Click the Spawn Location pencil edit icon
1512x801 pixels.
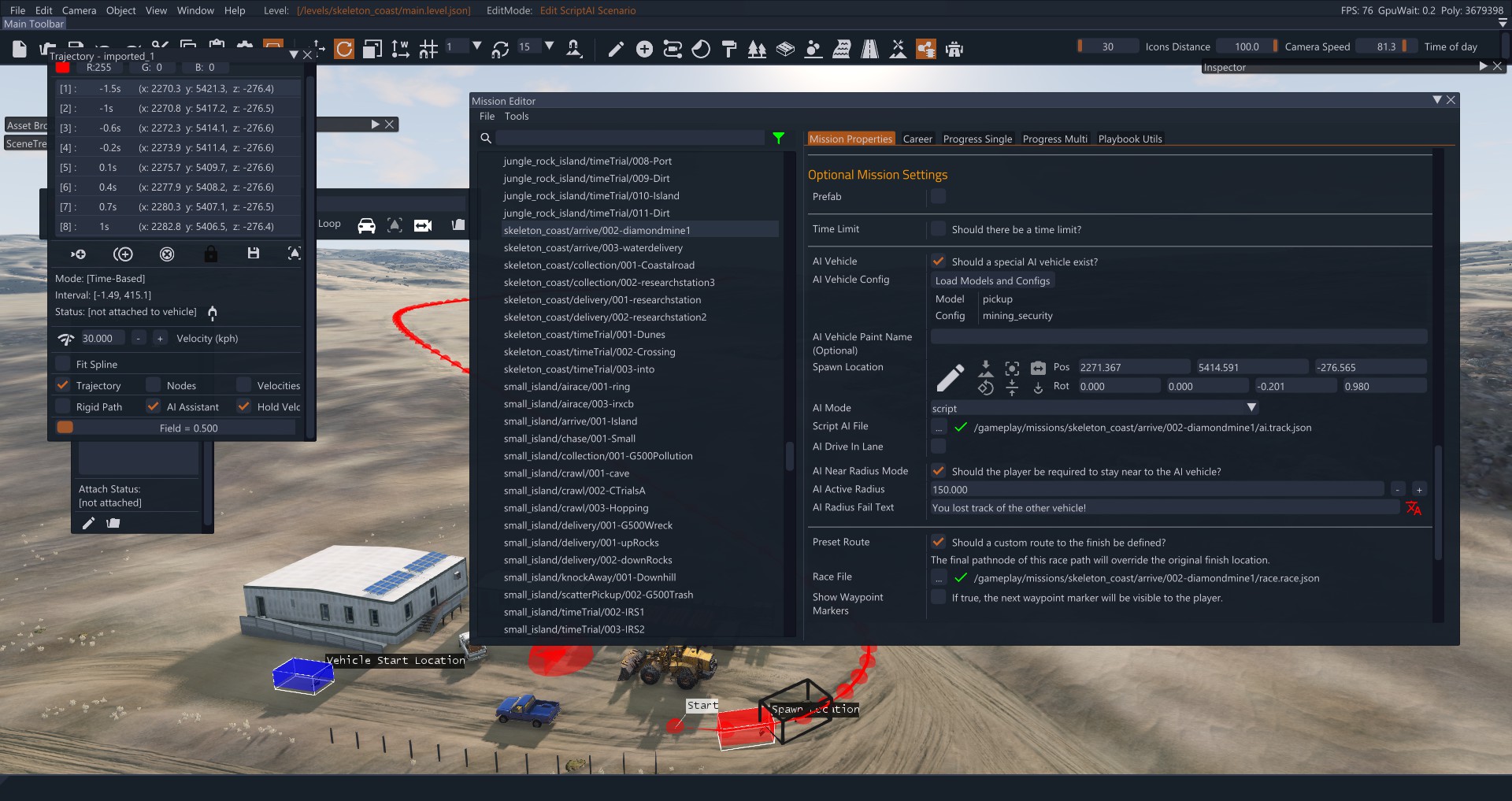951,377
